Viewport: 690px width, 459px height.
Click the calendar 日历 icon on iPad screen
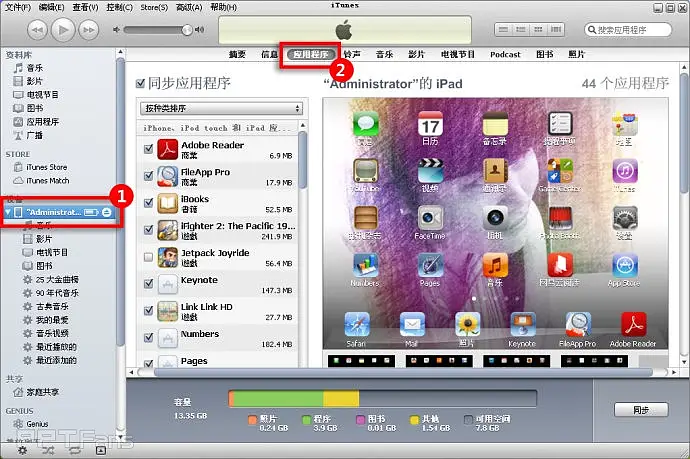coord(430,124)
